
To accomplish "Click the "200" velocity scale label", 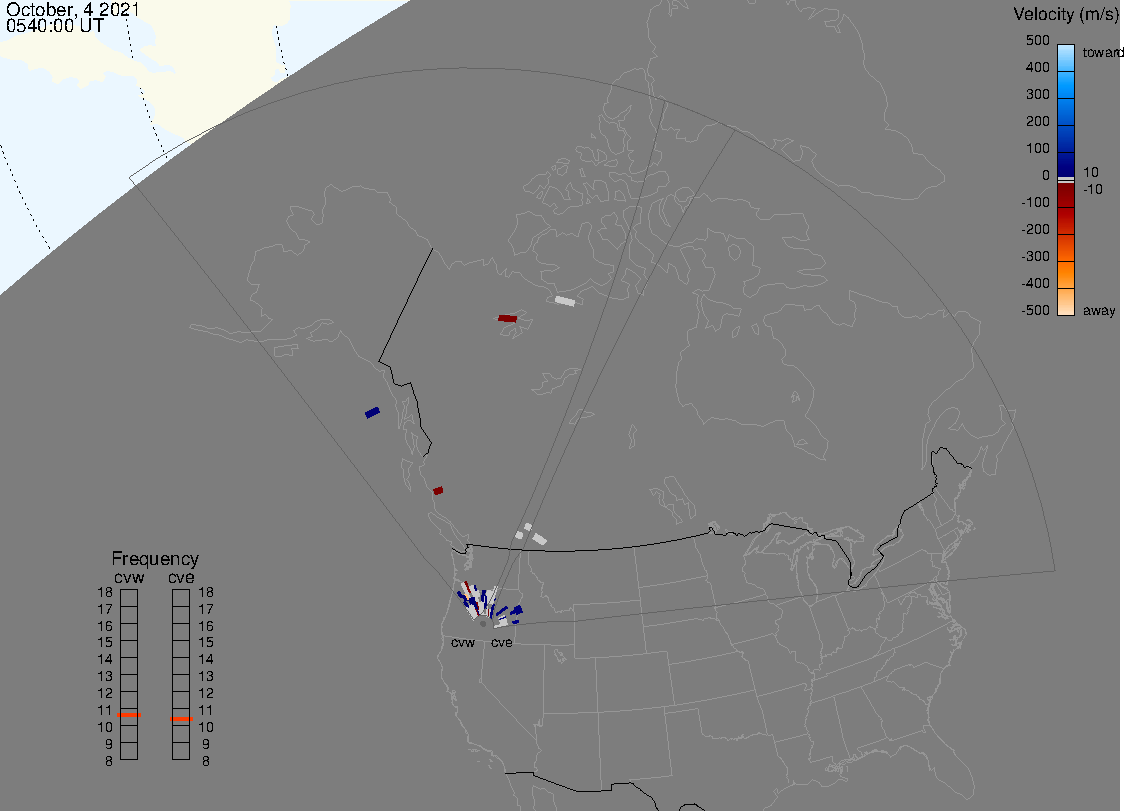I will pos(1037,121).
